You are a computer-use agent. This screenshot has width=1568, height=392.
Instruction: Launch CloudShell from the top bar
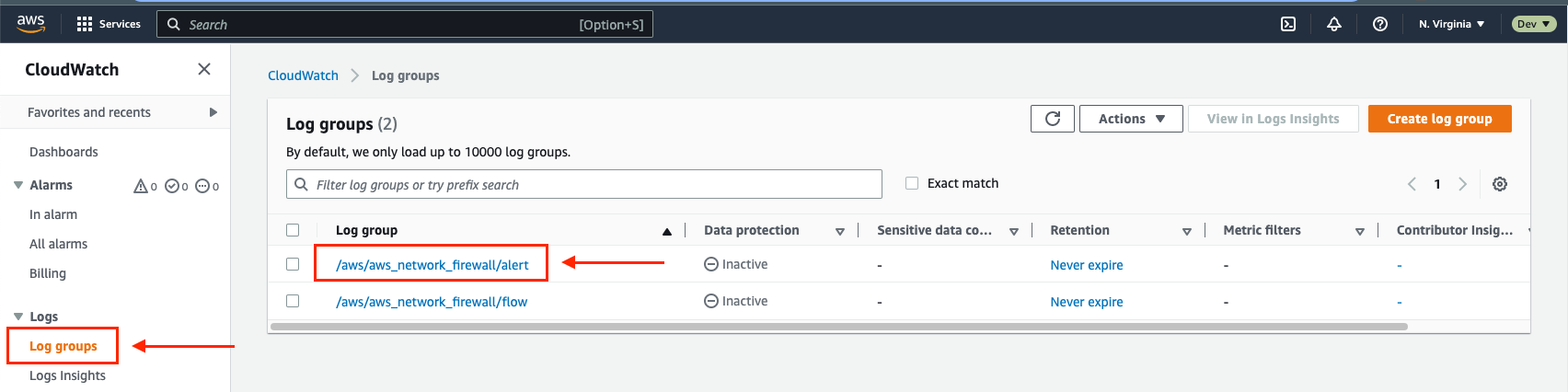coord(1288,24)
